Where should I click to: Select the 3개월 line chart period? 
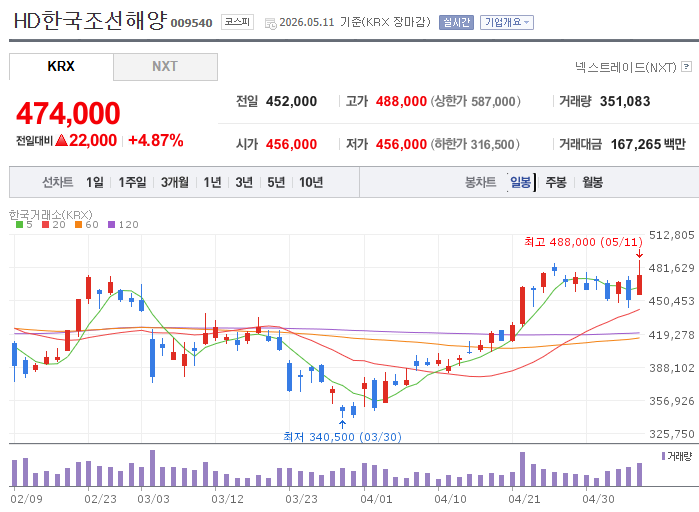[174, 182]
